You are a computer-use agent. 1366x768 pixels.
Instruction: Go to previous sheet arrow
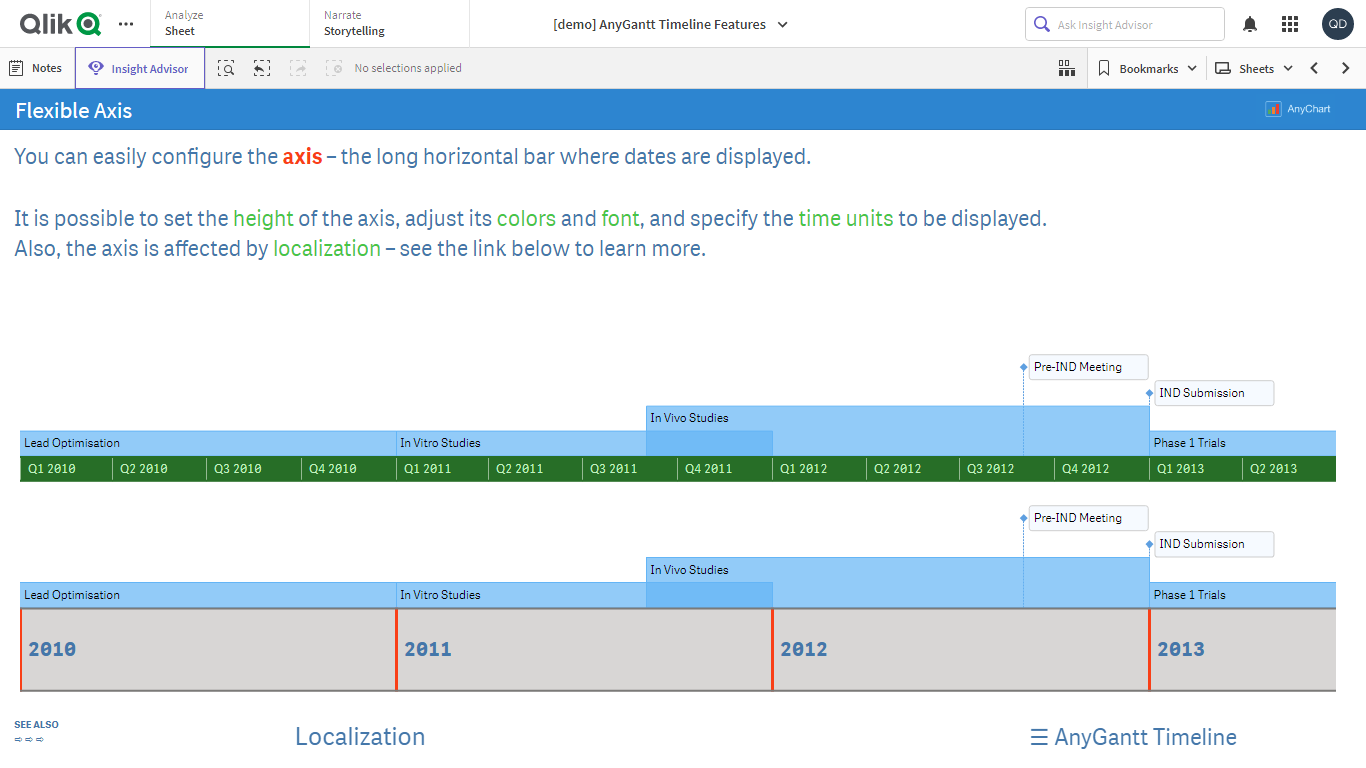1314,68
